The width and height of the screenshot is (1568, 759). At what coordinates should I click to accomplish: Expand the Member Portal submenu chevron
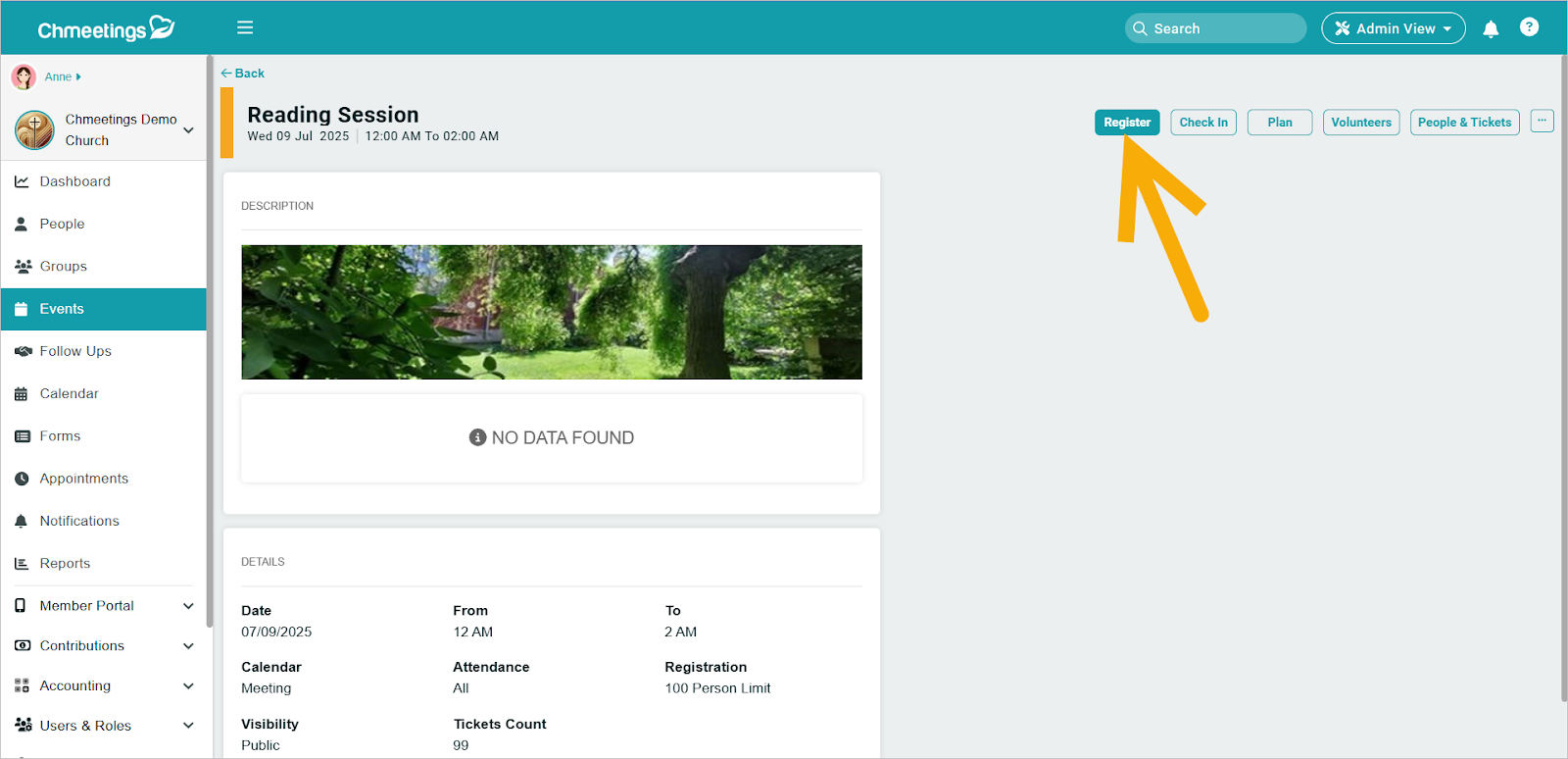pos(188,606)
